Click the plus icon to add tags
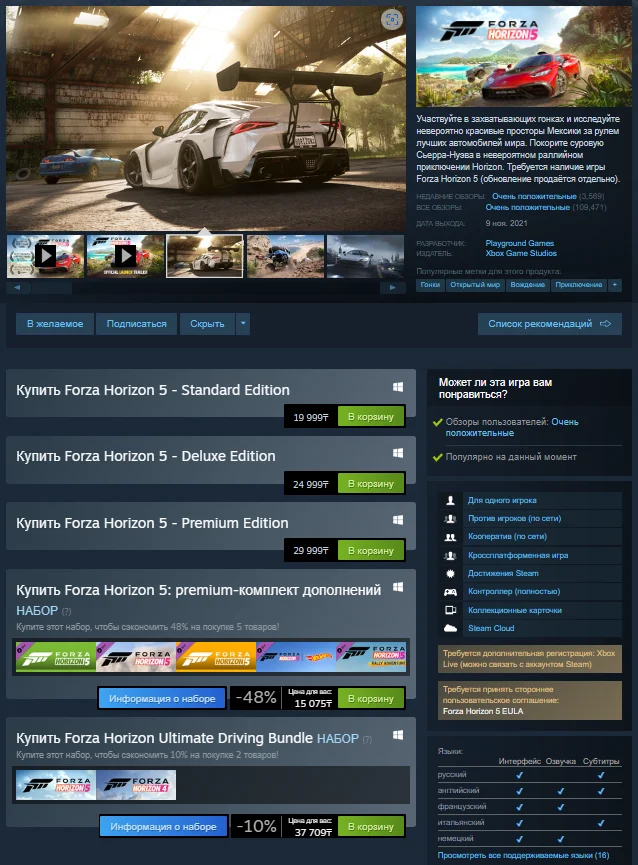The height and width of the screenshot is (865, 638). [614, 285]
